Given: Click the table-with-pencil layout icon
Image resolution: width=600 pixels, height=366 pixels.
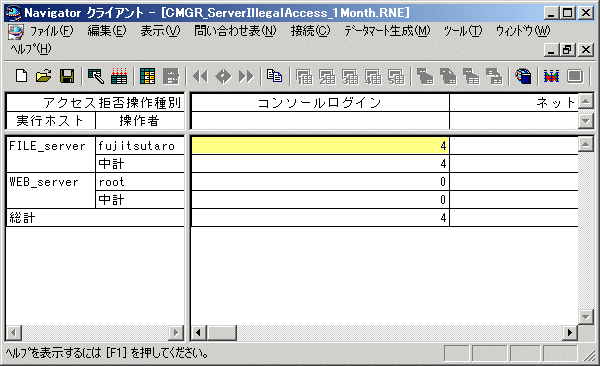Looking at the screenshot, I should pos(96,76).
